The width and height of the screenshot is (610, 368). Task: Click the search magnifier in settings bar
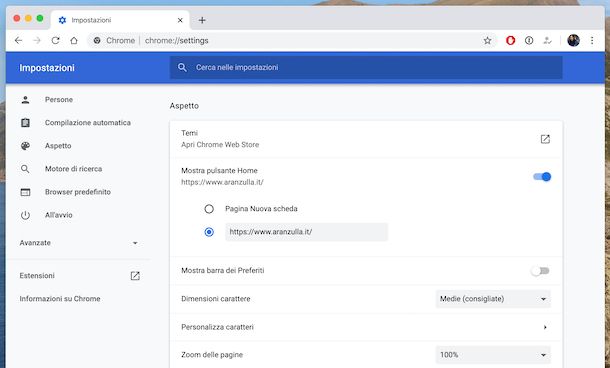click(x=182, y=67)
